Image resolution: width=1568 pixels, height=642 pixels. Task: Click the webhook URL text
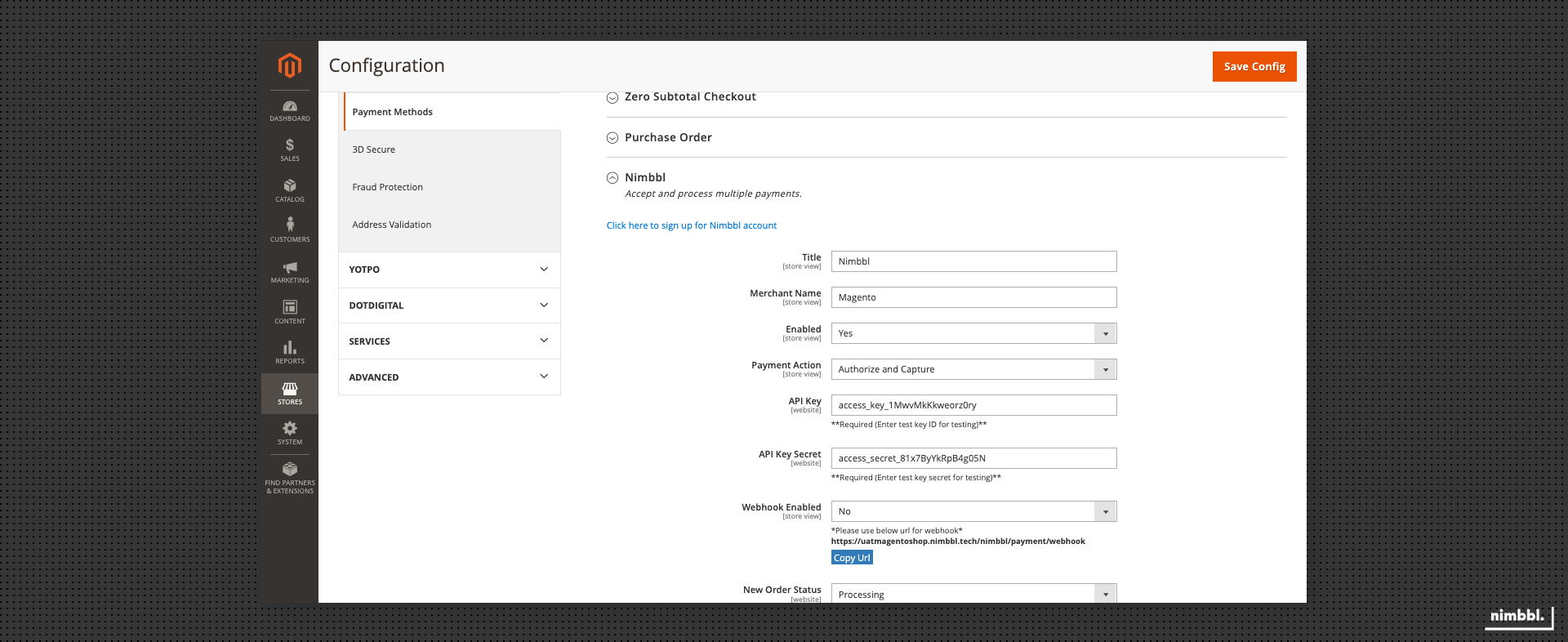point(958,542)
